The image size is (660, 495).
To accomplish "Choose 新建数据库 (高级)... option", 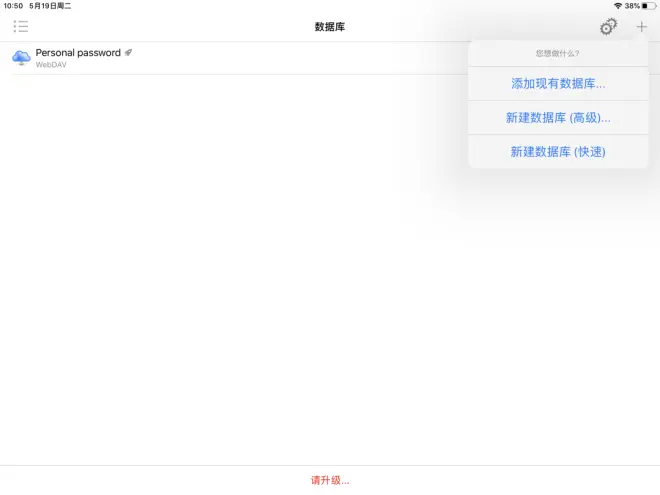I will coord(558,117).
